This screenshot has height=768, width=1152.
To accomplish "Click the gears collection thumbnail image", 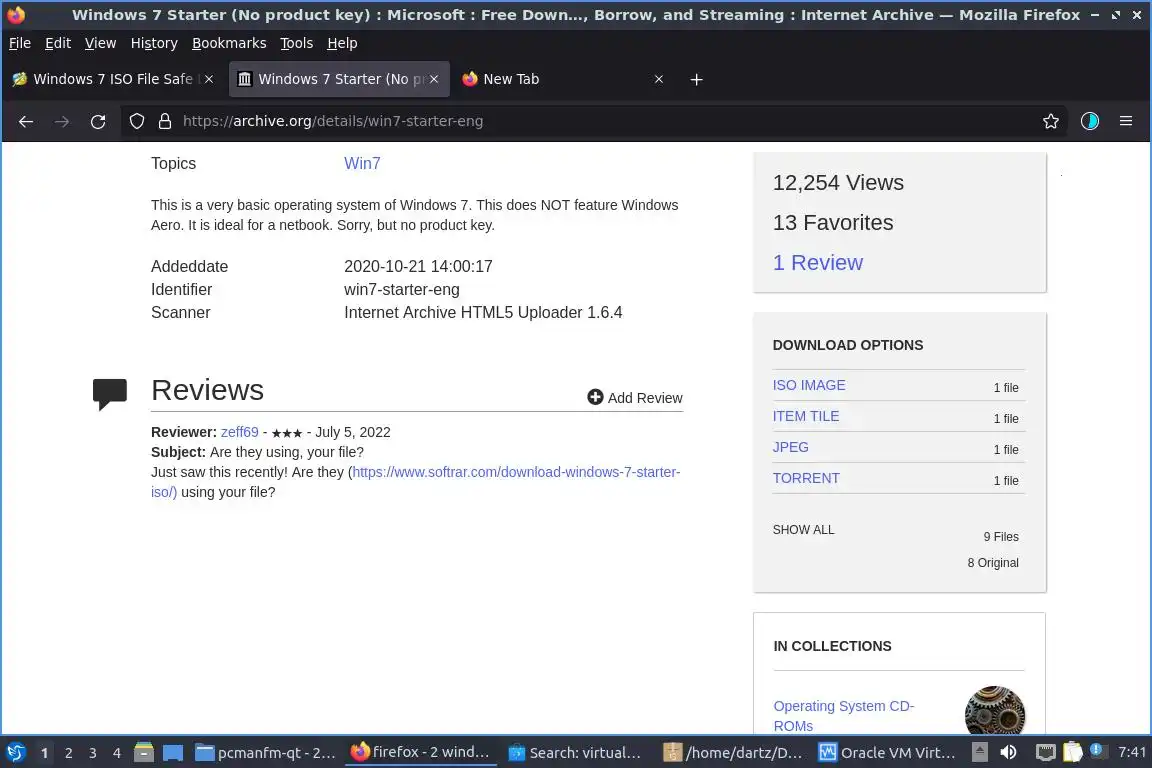I will [995, 710].
